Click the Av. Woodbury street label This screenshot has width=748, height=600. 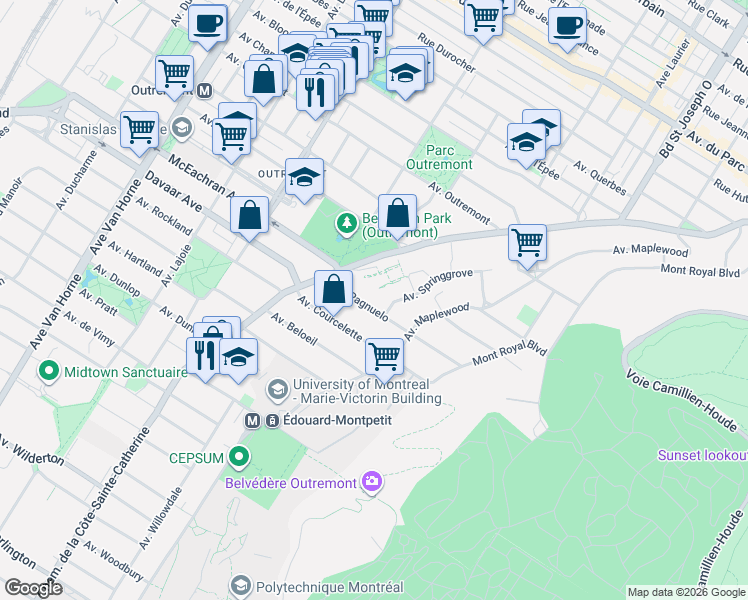coord(114,561)
